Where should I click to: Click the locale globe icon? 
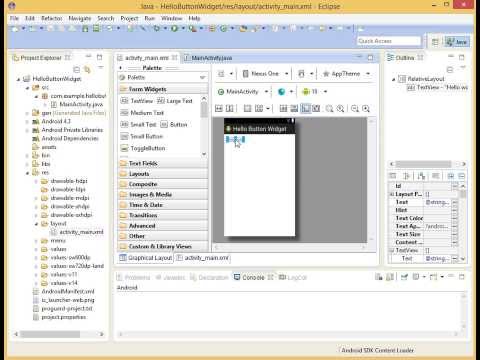point(281,91)
